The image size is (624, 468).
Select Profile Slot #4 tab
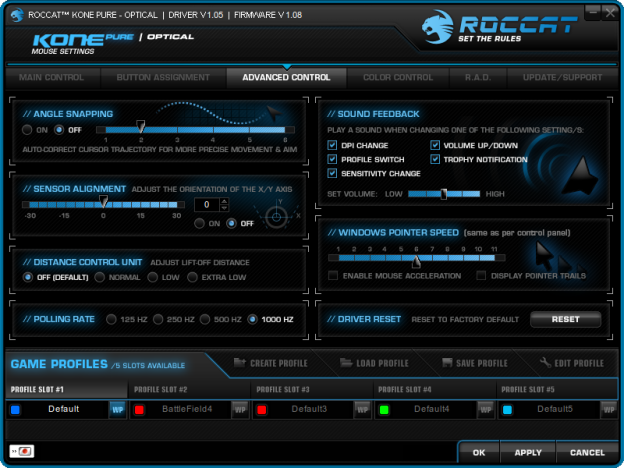point(435,389)
